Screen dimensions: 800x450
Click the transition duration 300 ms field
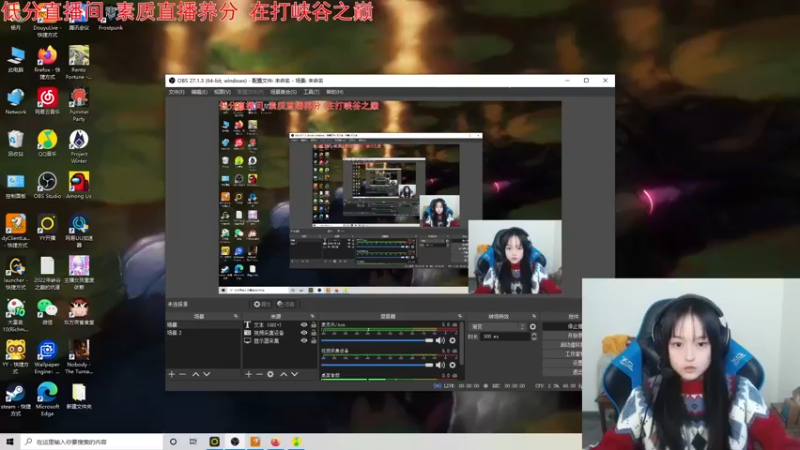505,337
